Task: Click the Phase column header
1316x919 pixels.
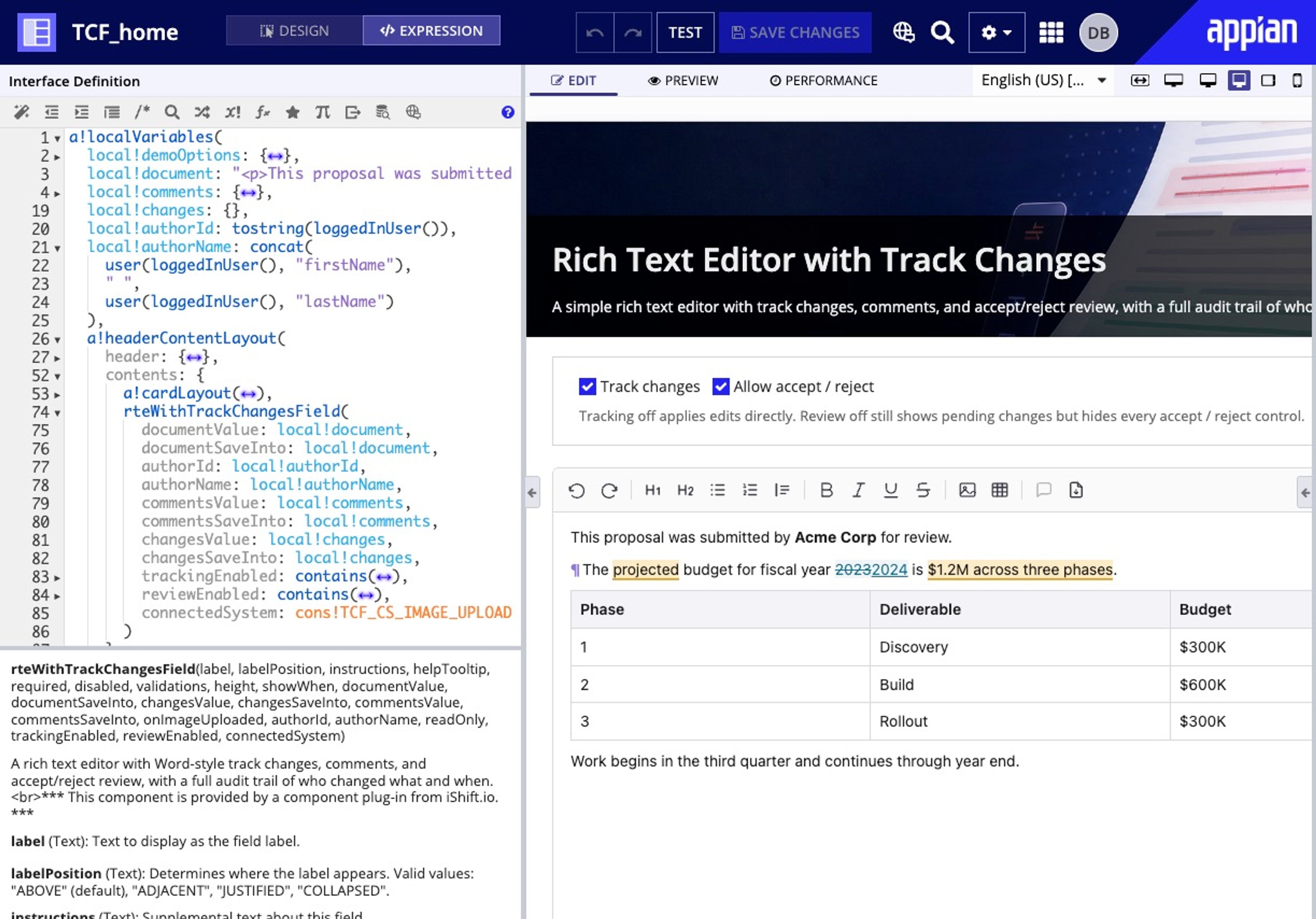Action: point(720,609)
